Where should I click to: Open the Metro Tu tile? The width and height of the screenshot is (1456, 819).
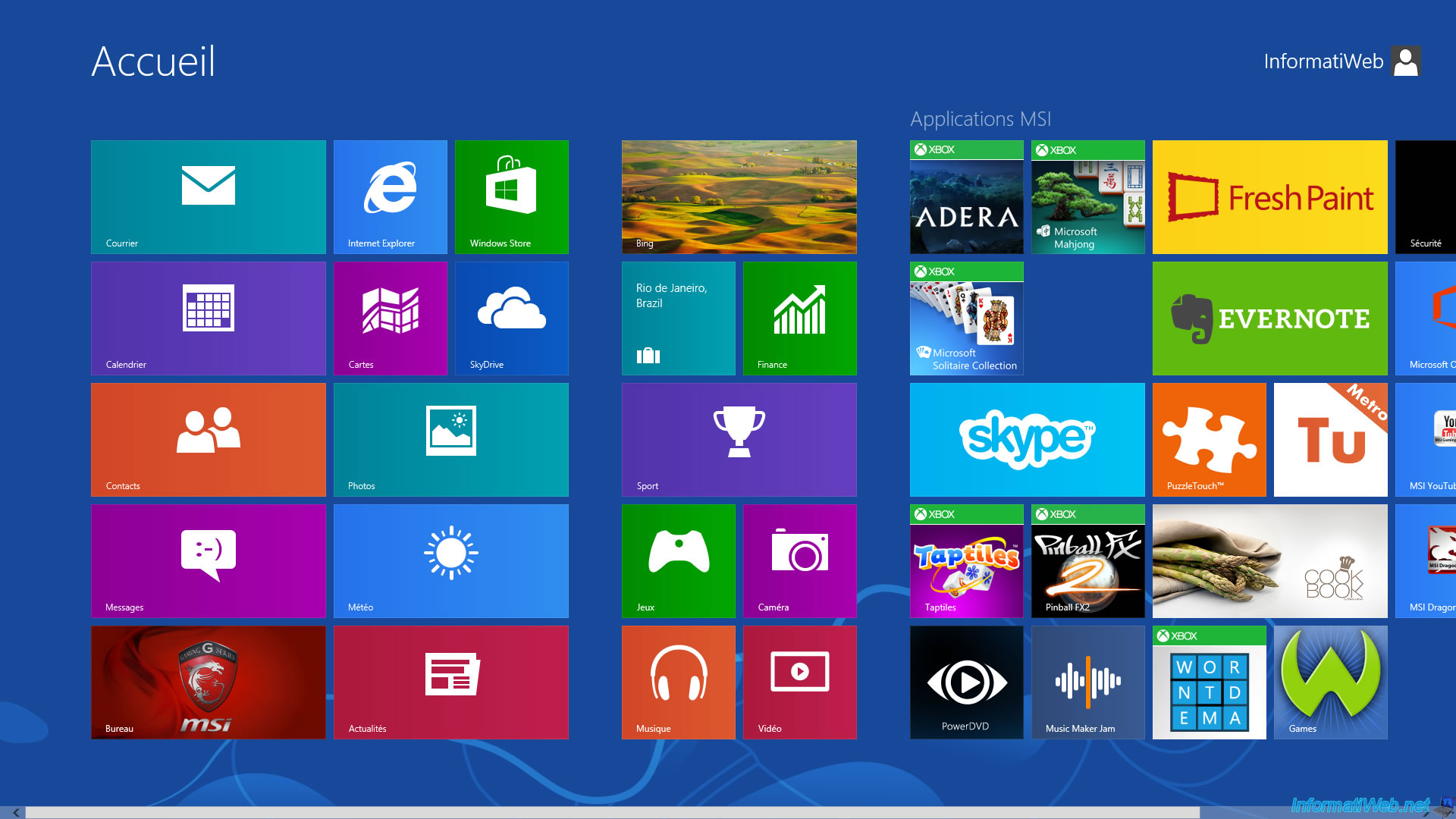coord(1331,440)
